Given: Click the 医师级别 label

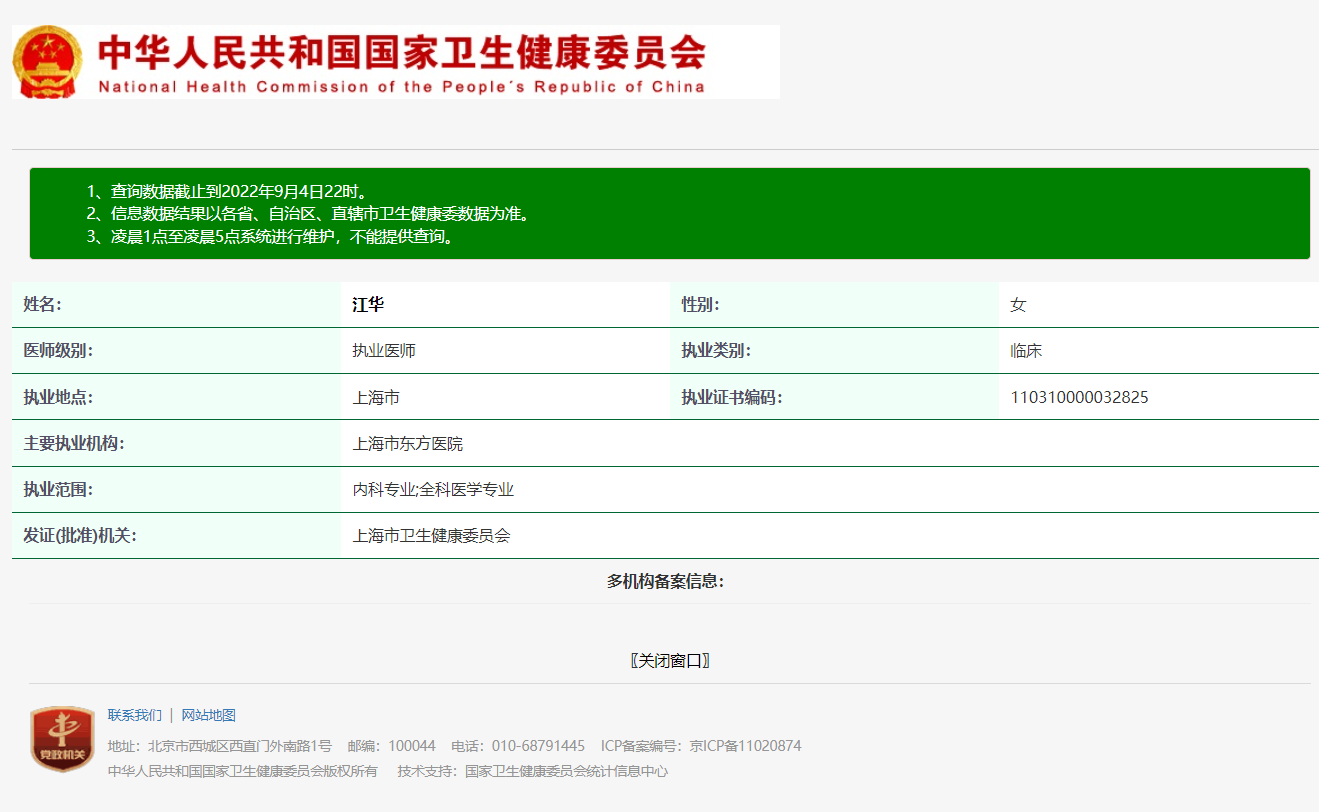Looking at the screenshot, I should (58, 351).
